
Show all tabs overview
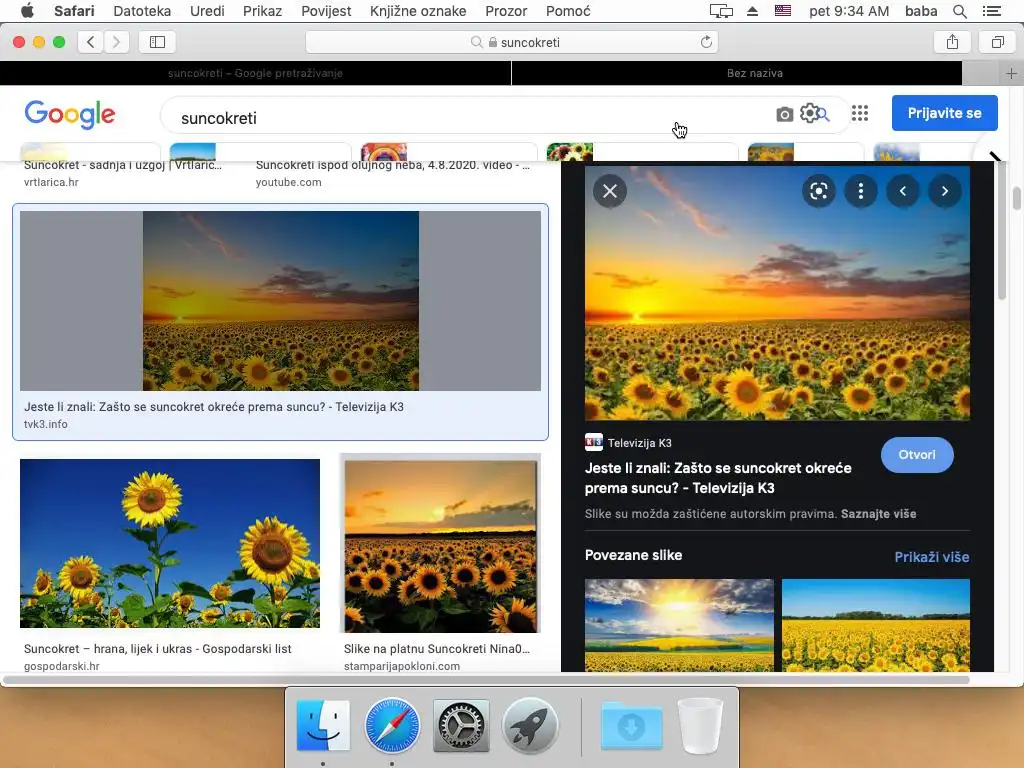997,42
